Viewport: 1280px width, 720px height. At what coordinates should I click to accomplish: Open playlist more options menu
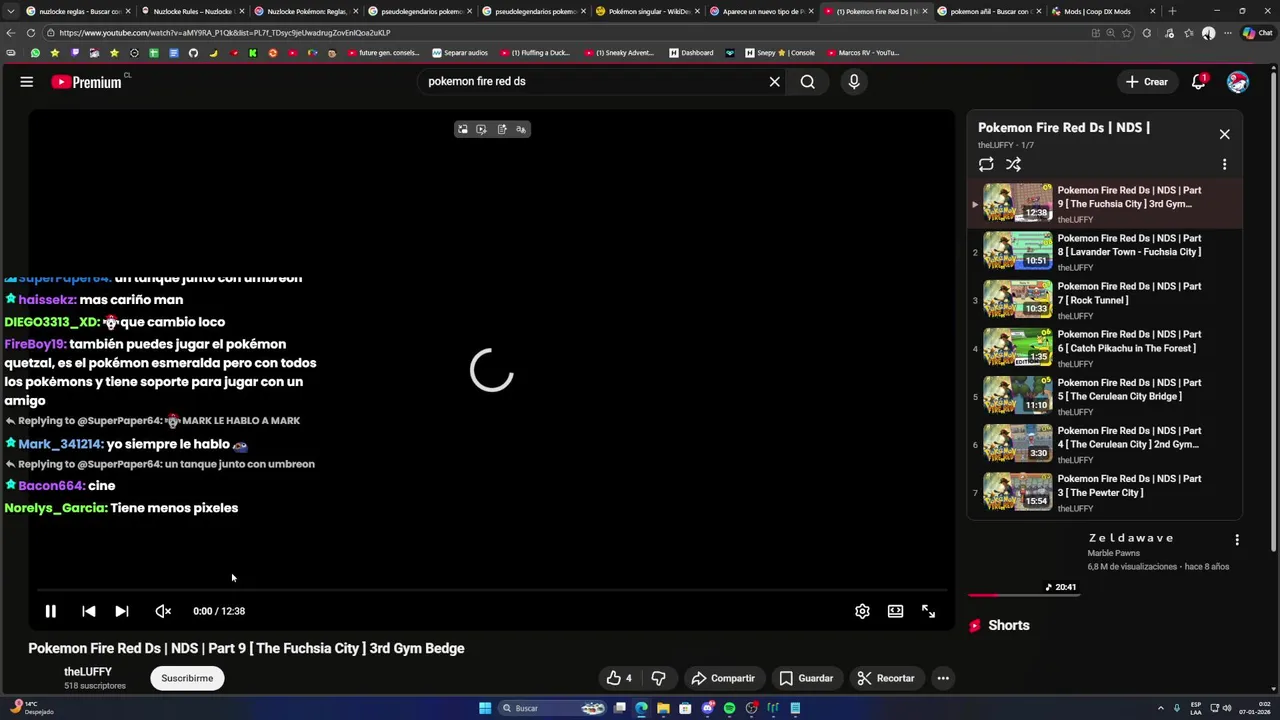click(1224, 164)
